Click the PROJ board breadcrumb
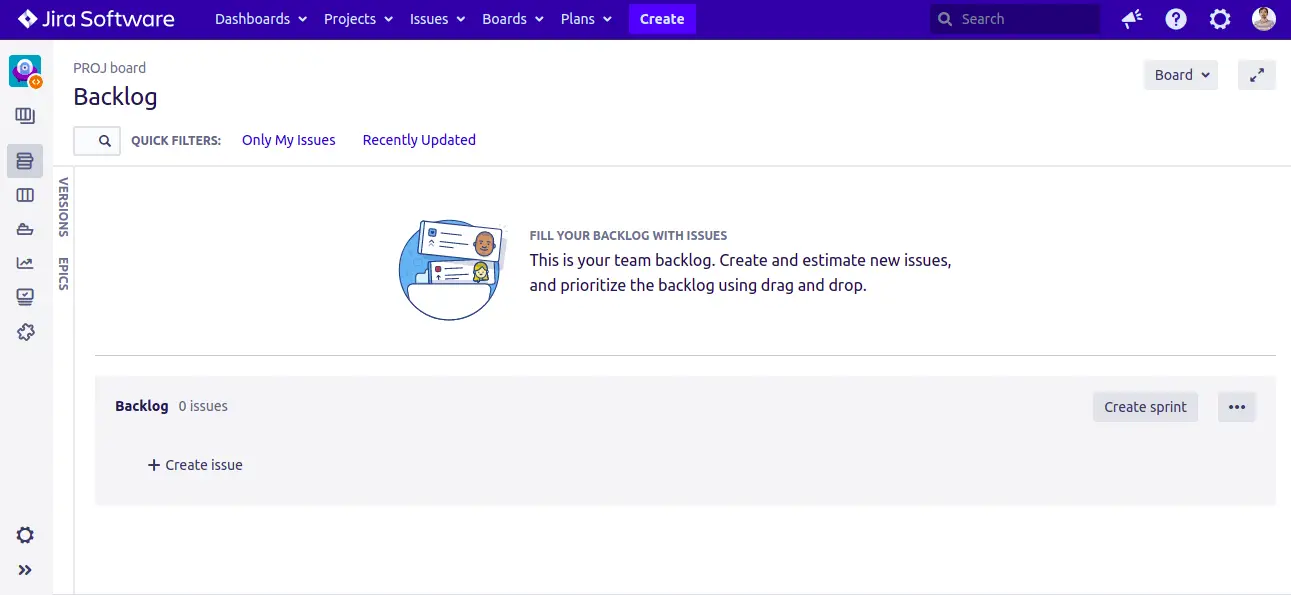Image resolution: width=1291 pixels, height=595 pixels. [x=109, y=68]
